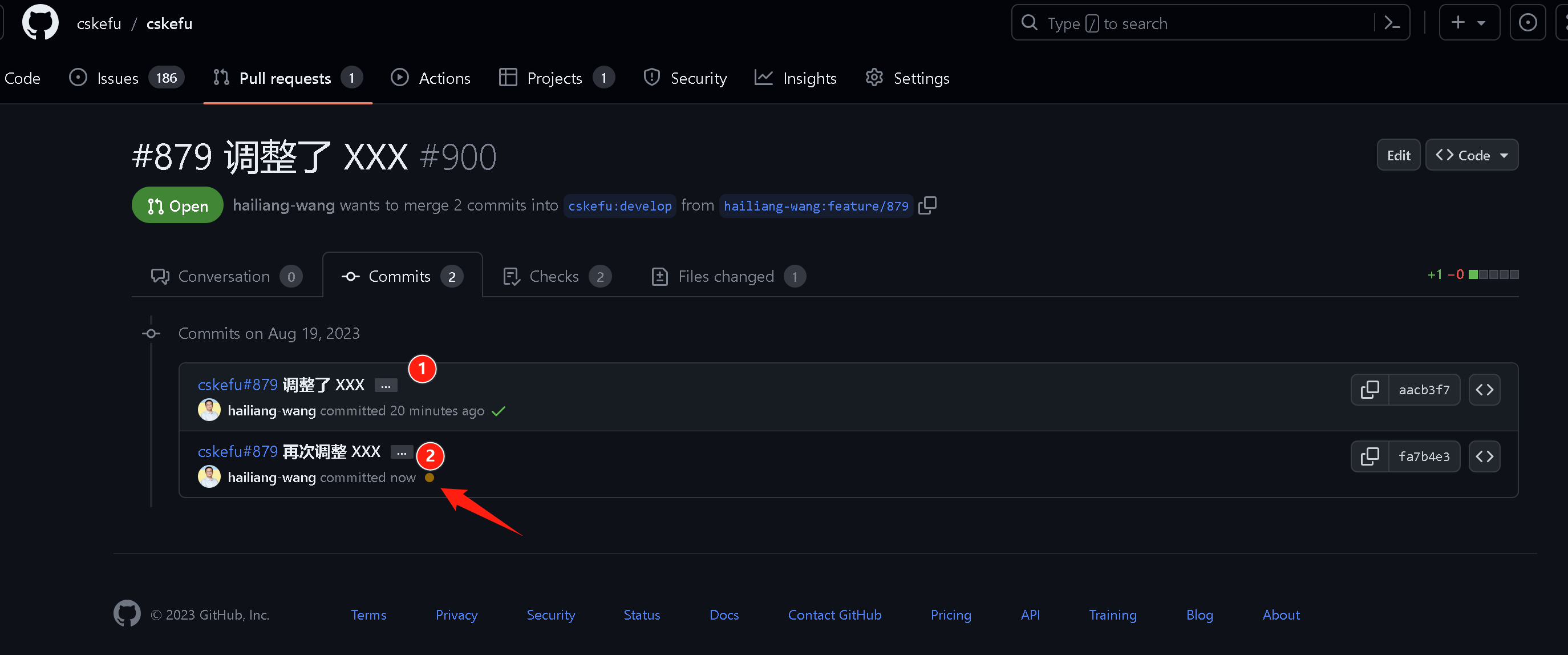The height and width of the screenshot is (655, 1568).
Task: Open hailiang-wang avatar on second commit
Action: pyautogui.click(x=209, y=476)
